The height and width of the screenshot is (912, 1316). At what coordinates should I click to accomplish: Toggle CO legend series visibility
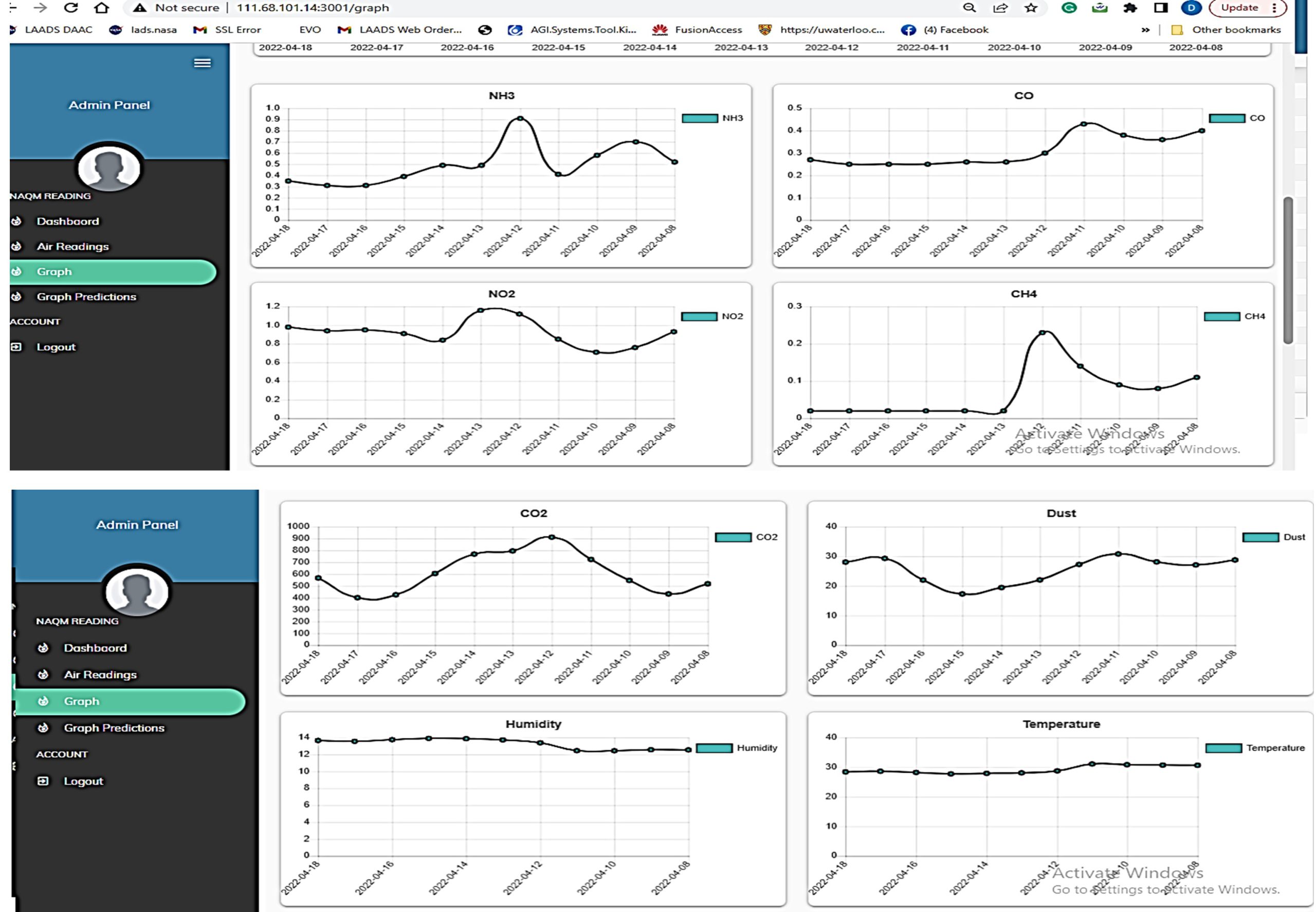click(1236, 118)
